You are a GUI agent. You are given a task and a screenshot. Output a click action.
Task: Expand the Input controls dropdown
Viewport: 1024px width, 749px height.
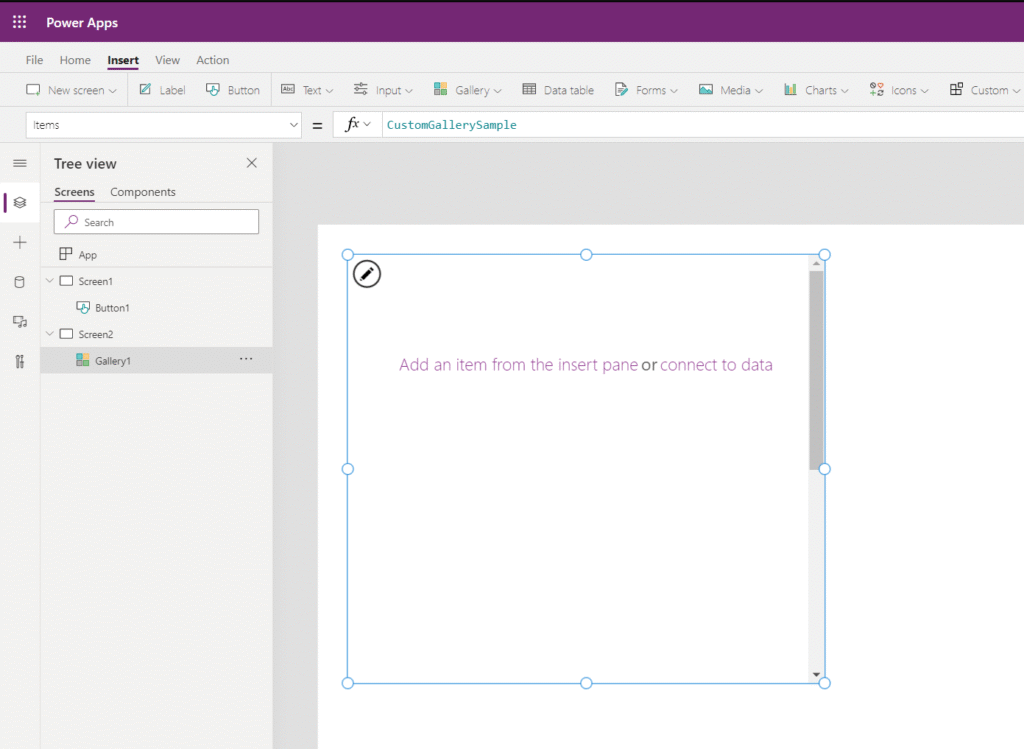tap(383, 90)
